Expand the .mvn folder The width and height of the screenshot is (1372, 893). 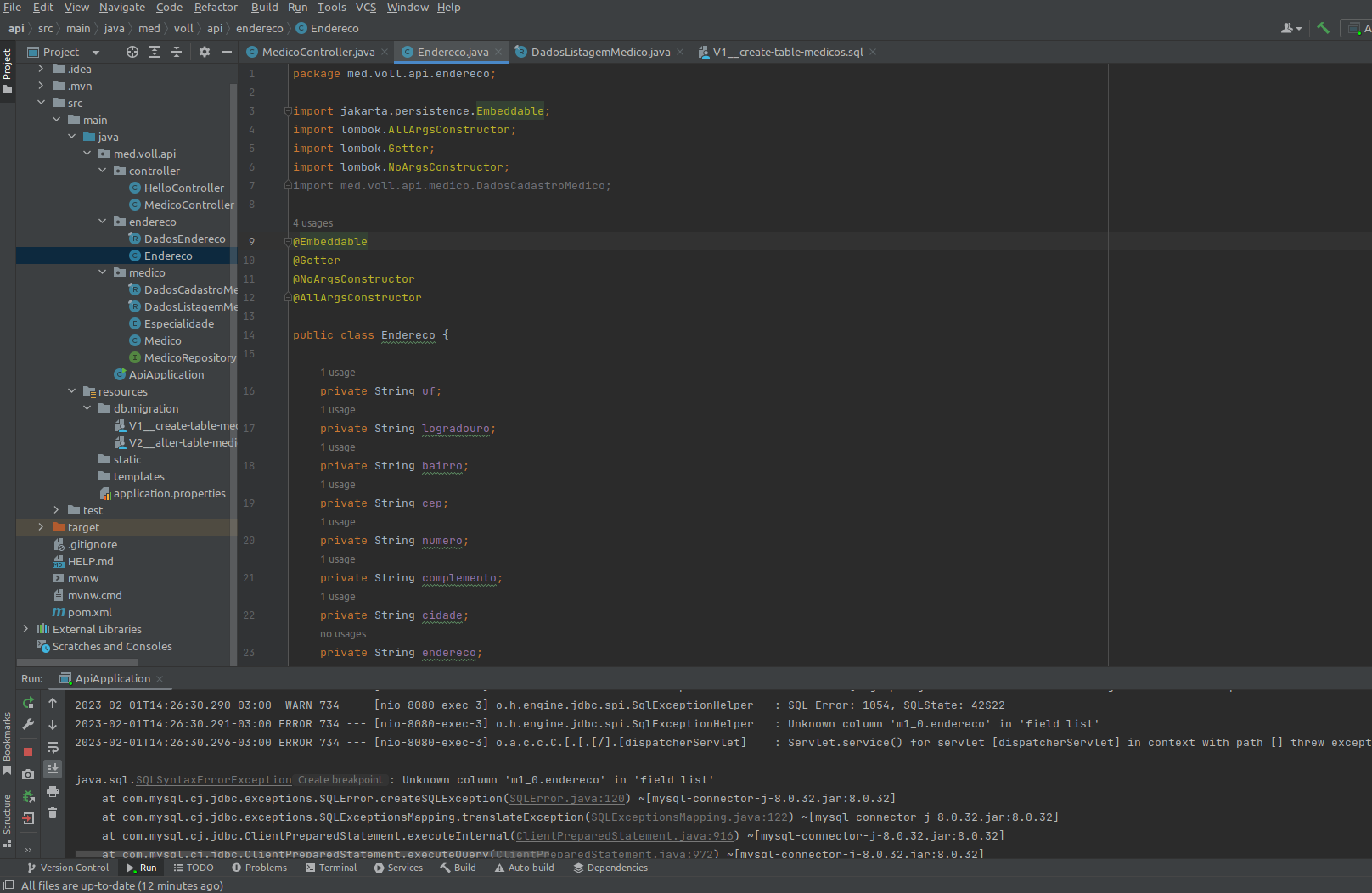(41, 86)
